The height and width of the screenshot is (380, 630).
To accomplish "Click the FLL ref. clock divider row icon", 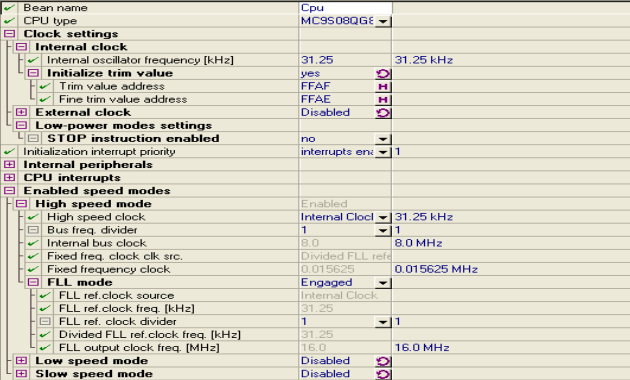I will [45, 321].
